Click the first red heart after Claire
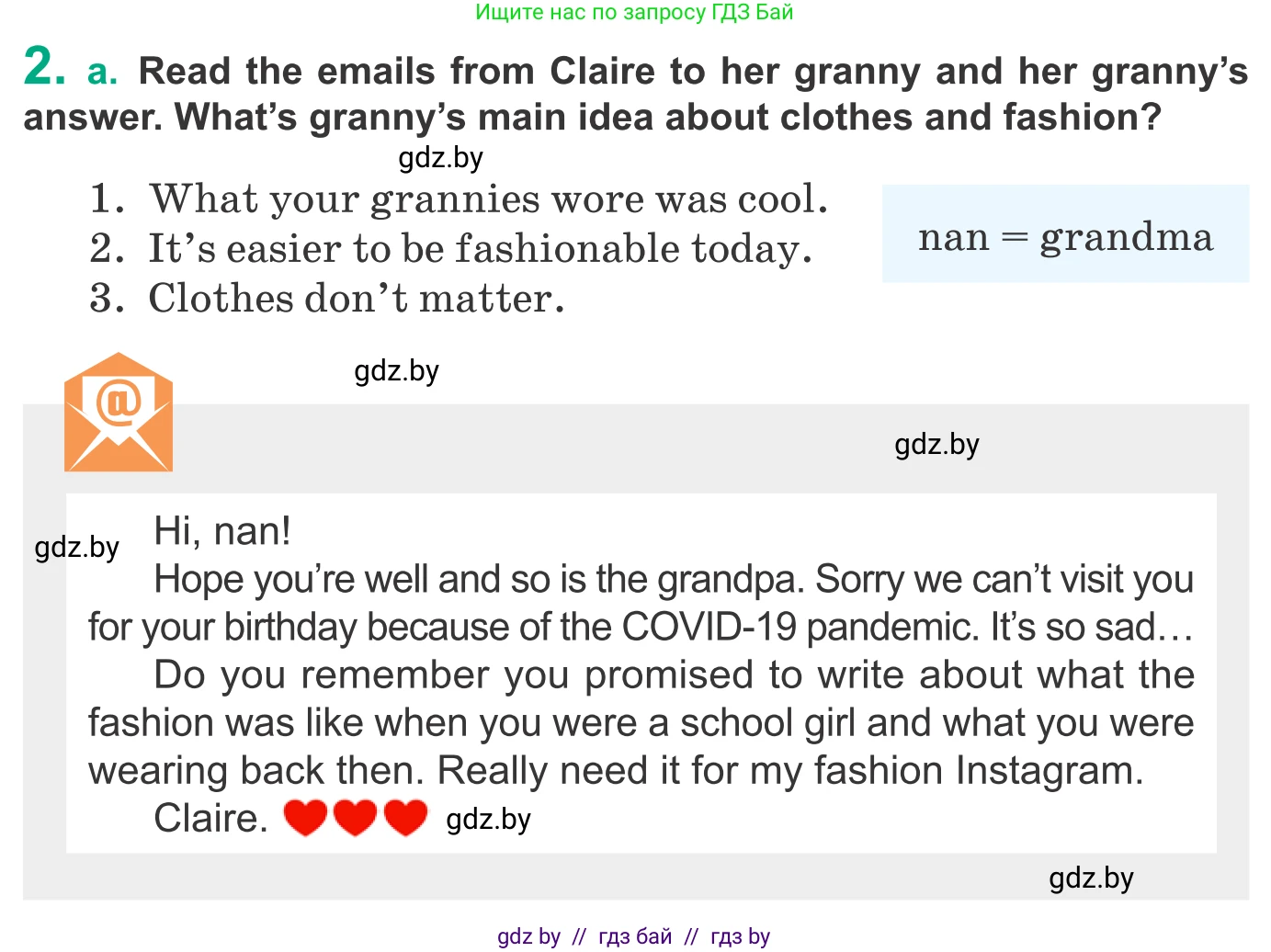This screenshot has height=952, width=1271. [305, 817]
